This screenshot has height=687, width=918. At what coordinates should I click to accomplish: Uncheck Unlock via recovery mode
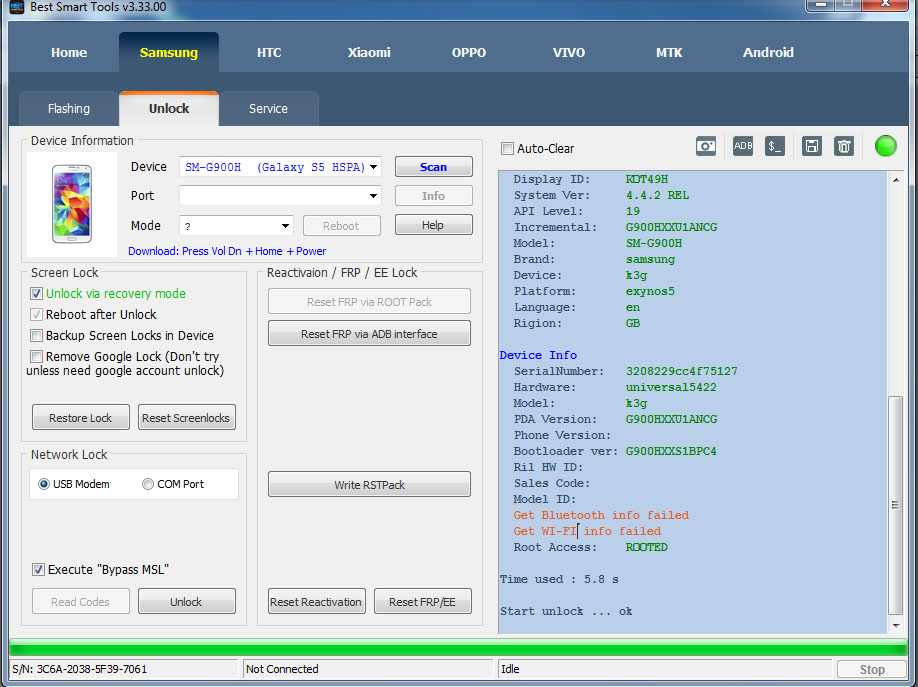pos(36,293)
